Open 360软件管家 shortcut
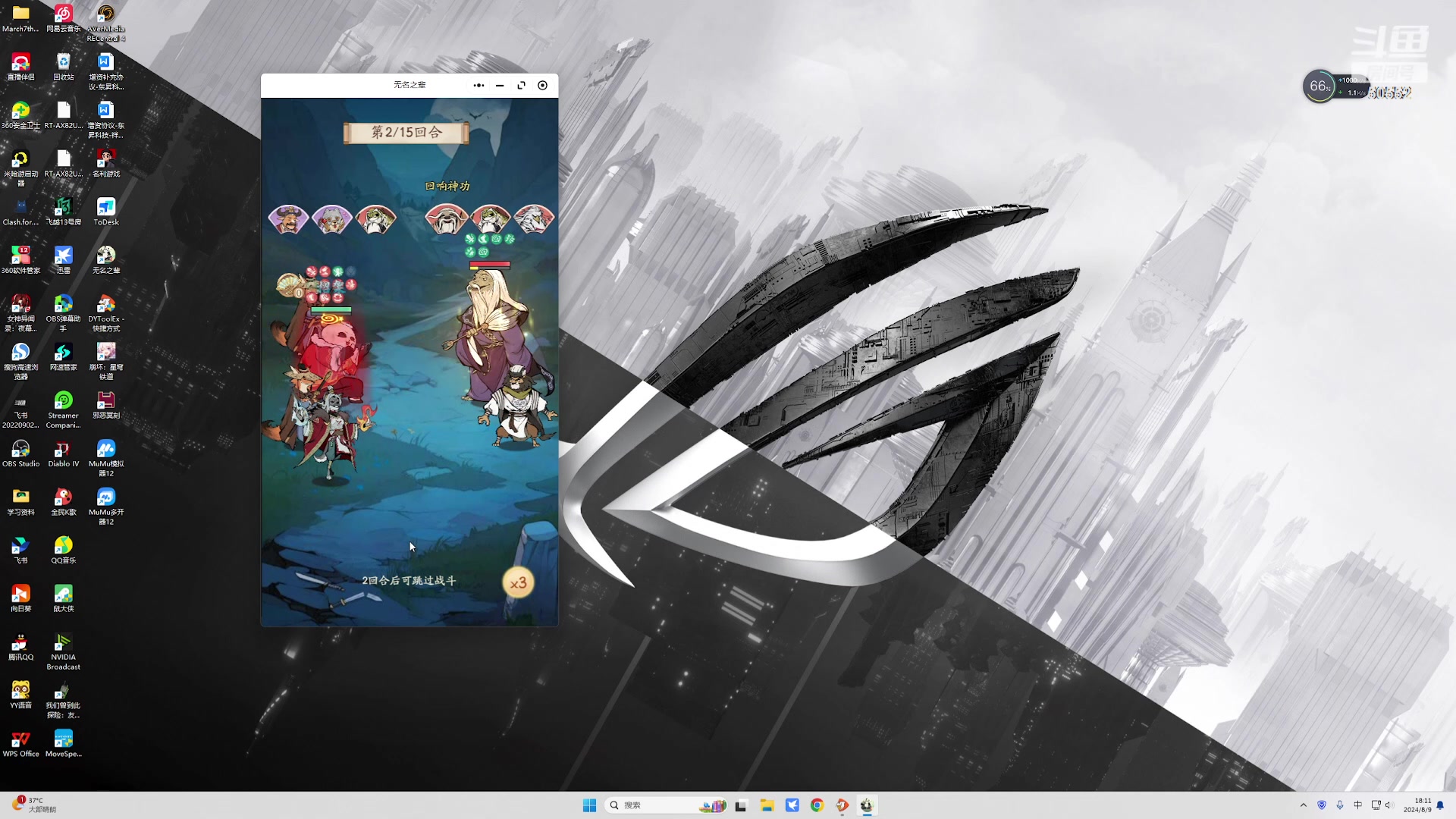This screenshot has width=1456, height=819. pyautogui.click(x=20, y=260)
